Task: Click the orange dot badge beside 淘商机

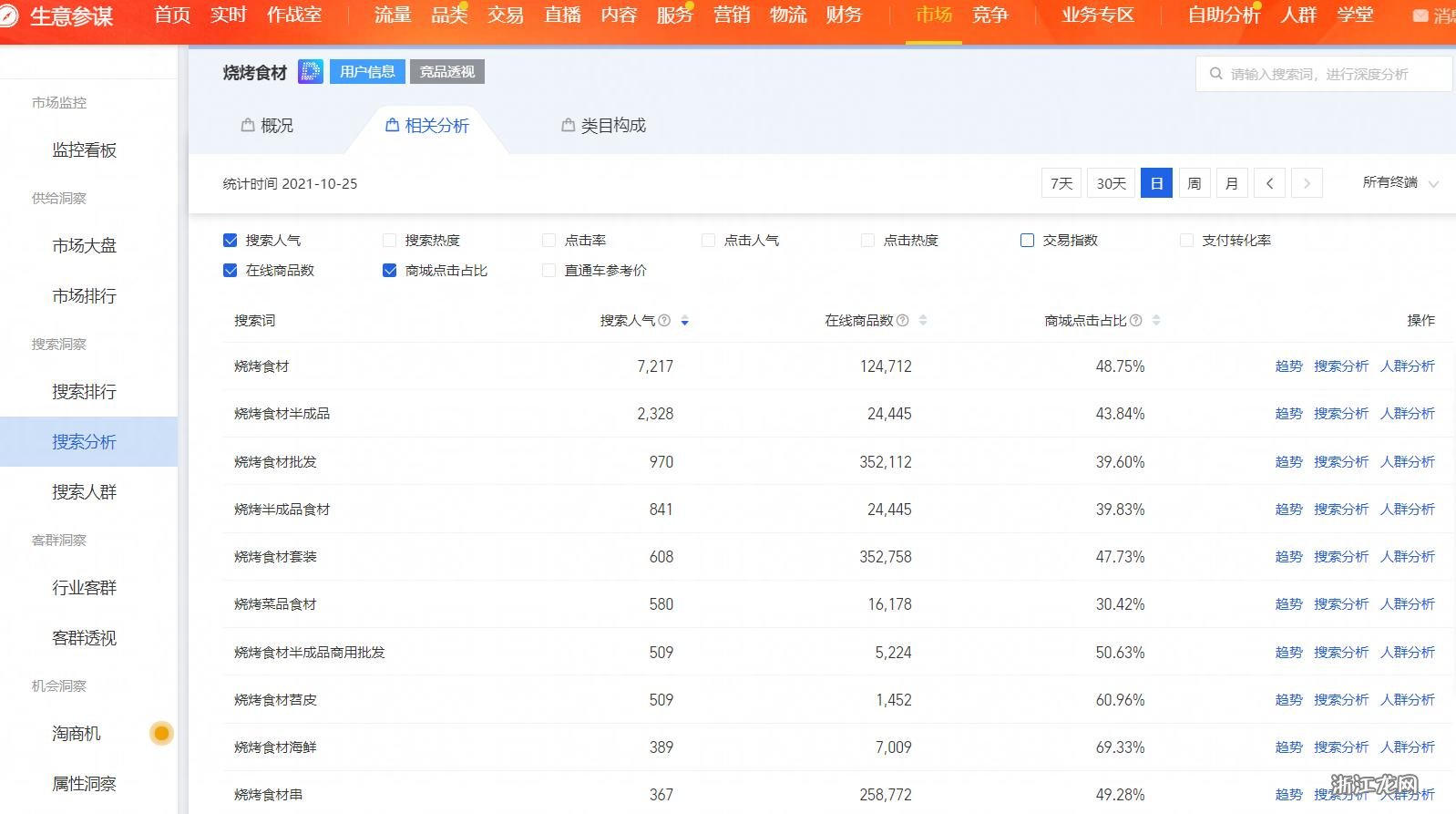Action: tap(161, 733)
